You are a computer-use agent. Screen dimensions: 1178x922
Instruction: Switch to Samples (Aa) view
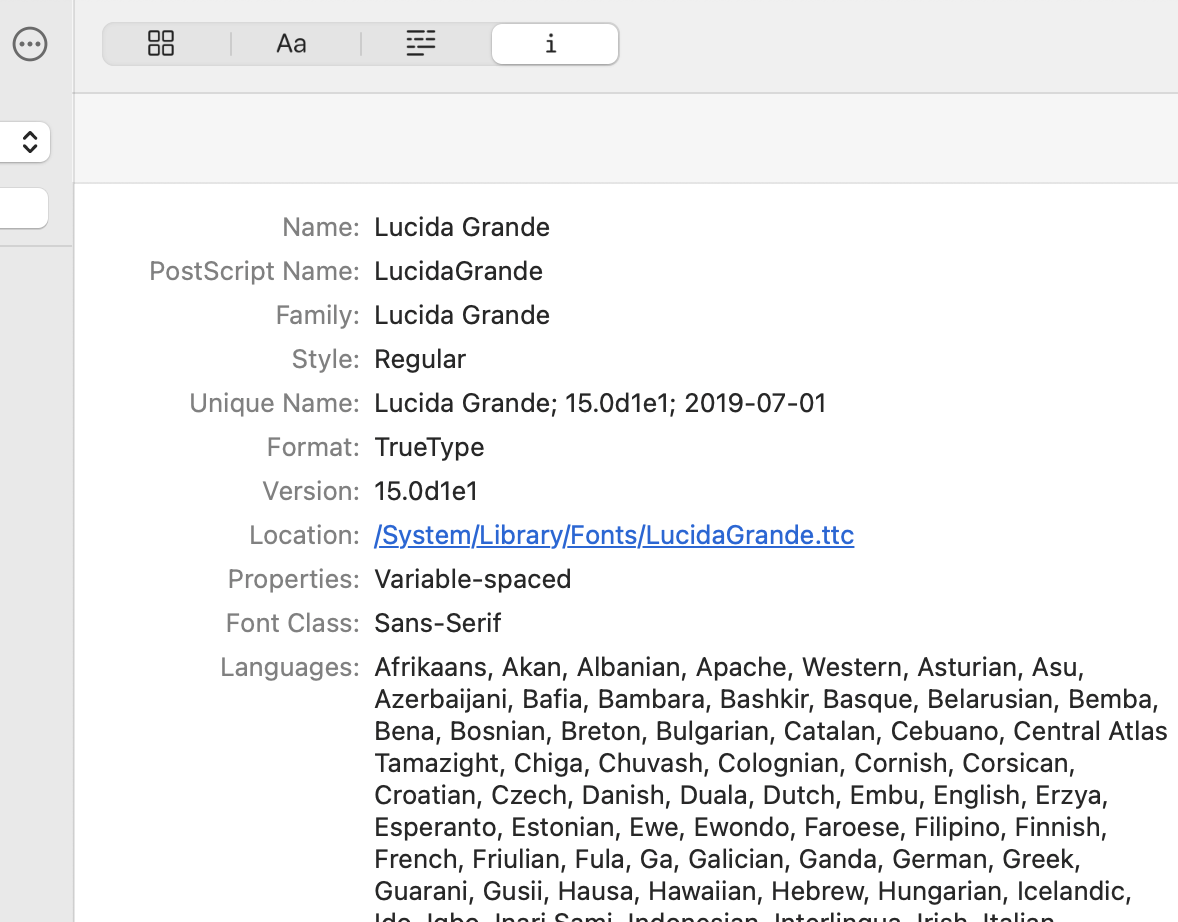291,44
